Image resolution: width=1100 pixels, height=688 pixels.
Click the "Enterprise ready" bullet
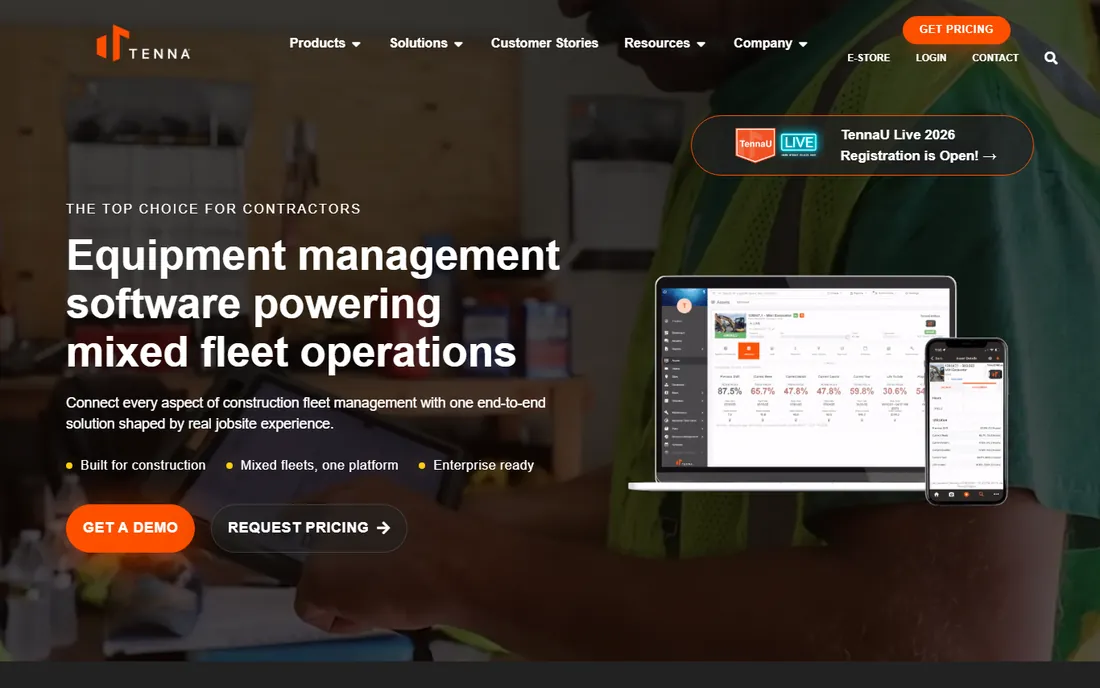click(483, 465)
